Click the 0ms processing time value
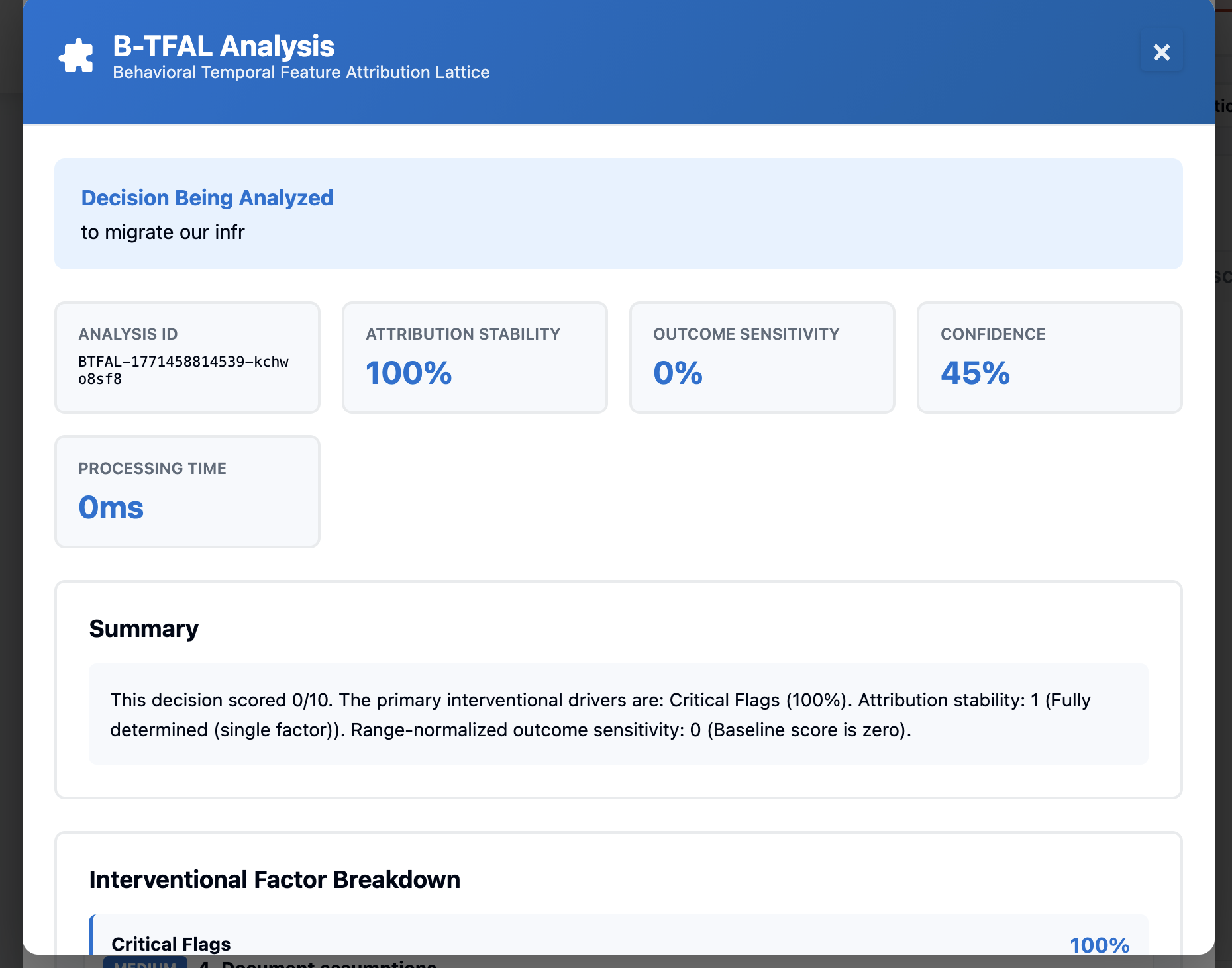 point(111,508)
